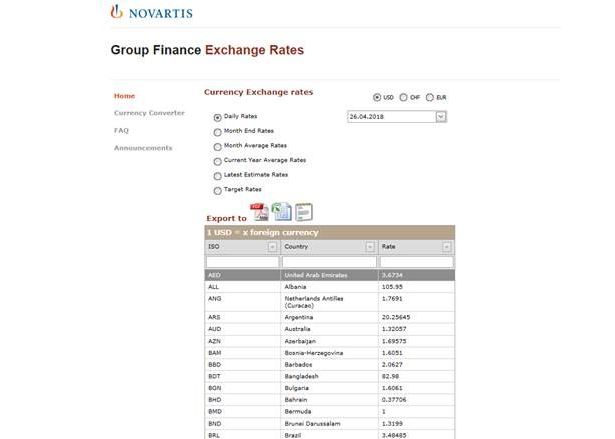Select the CHF base currency radio
615x439 pixels.
[403, 97]
